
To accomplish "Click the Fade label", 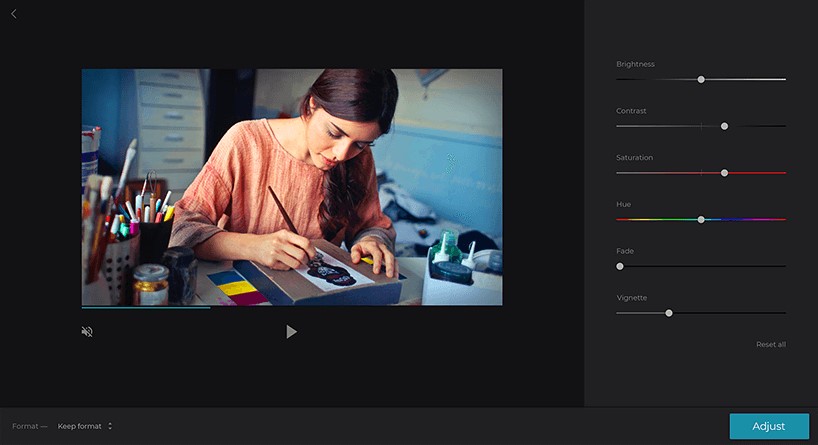I will [x=625, y=251].
